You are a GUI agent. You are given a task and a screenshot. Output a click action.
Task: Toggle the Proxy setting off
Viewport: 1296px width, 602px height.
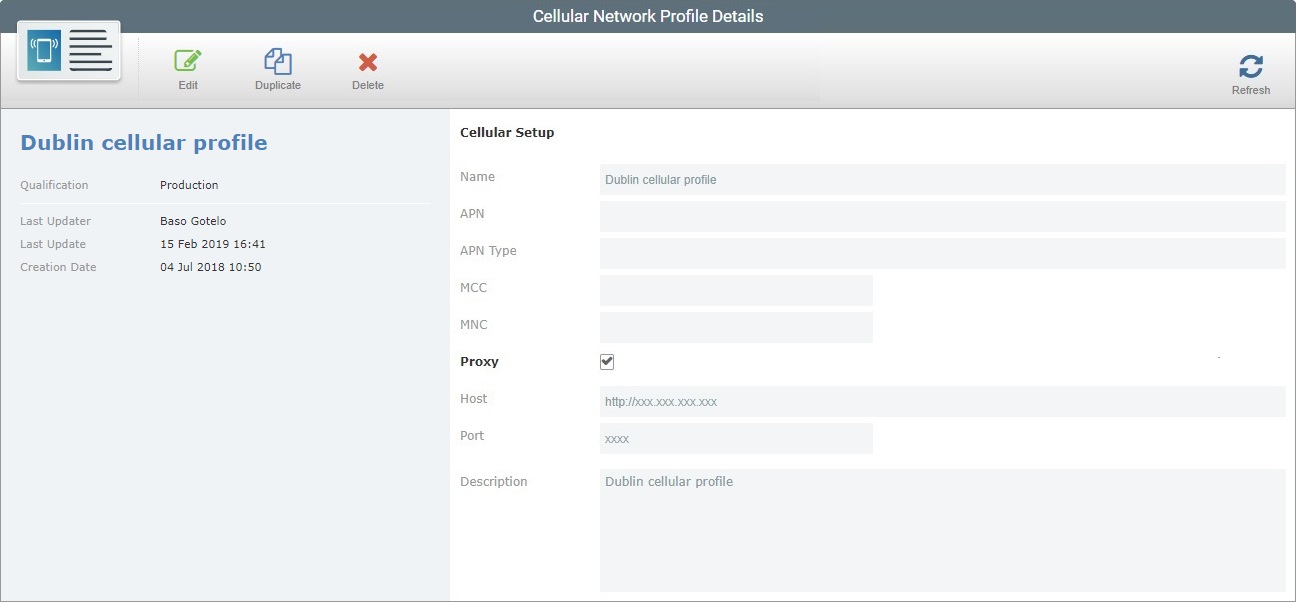pos(606,361)
